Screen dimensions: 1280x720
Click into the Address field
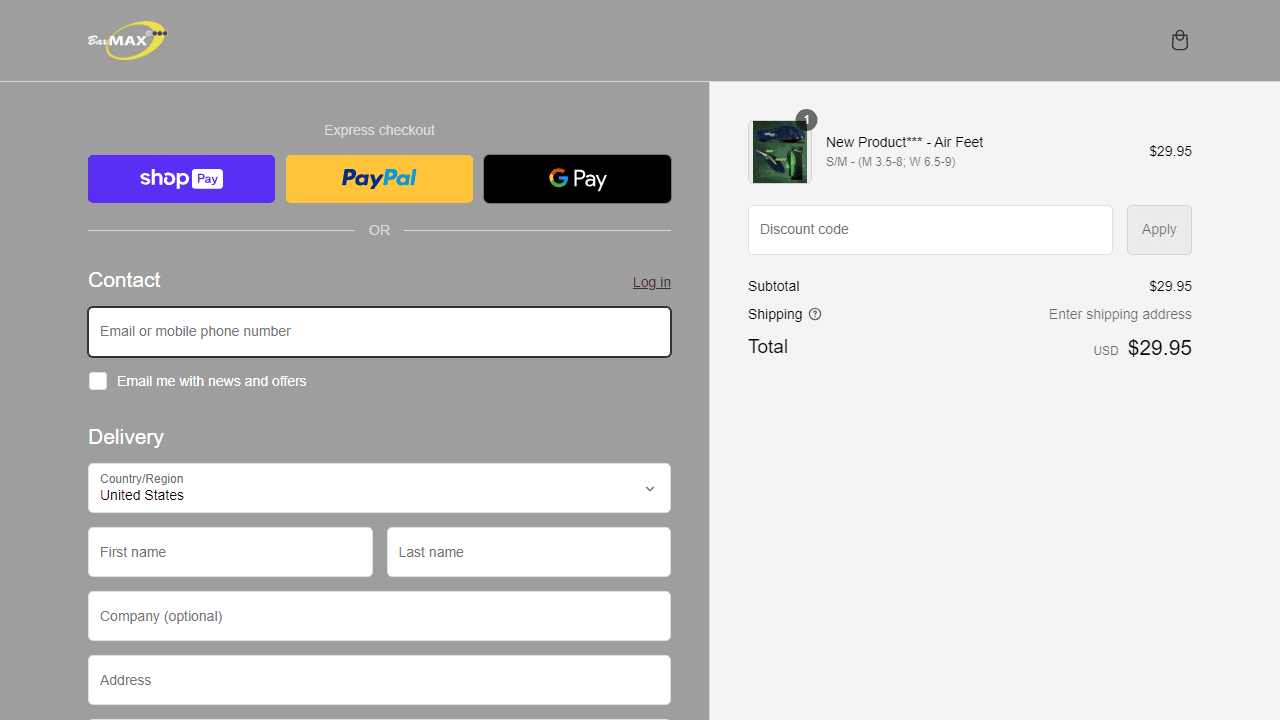pos(379,680)
